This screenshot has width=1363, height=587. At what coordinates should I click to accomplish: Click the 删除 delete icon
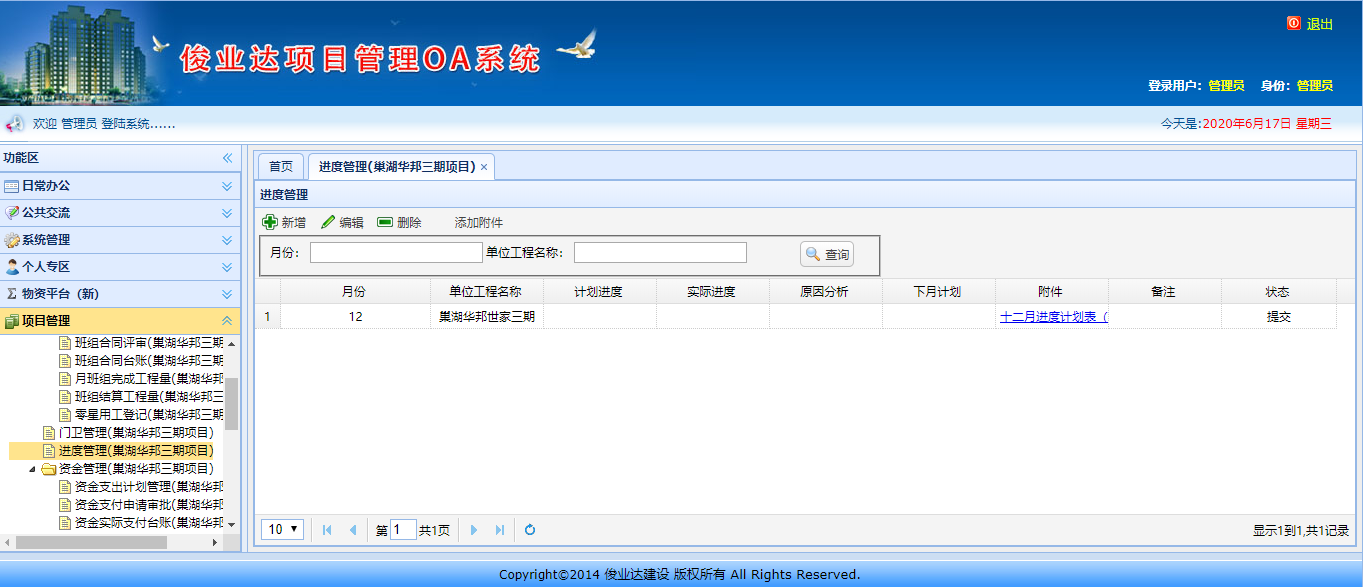tap(385, 222)
